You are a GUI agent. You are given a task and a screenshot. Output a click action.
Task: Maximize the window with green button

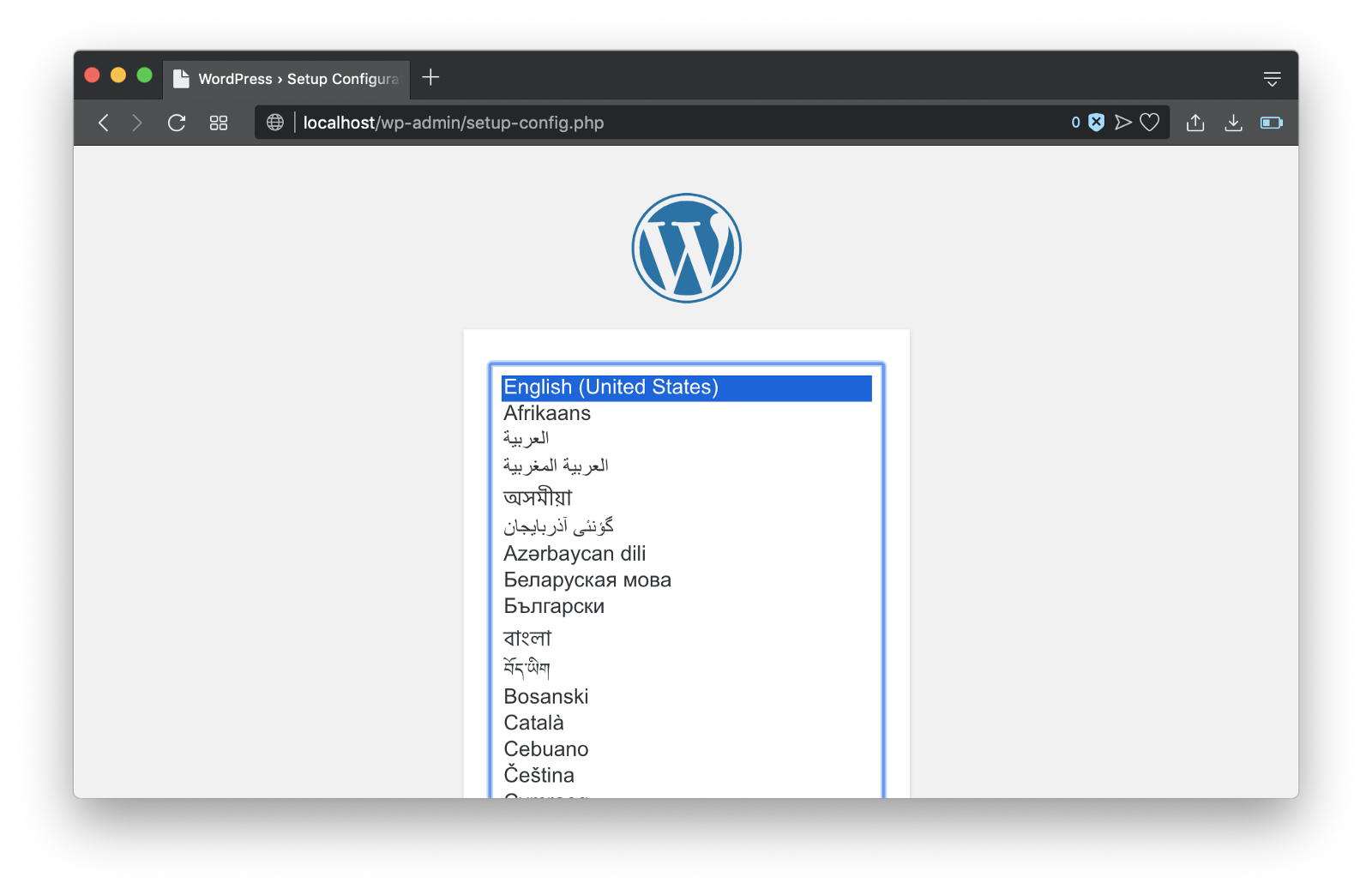click(x=145, y=75)
